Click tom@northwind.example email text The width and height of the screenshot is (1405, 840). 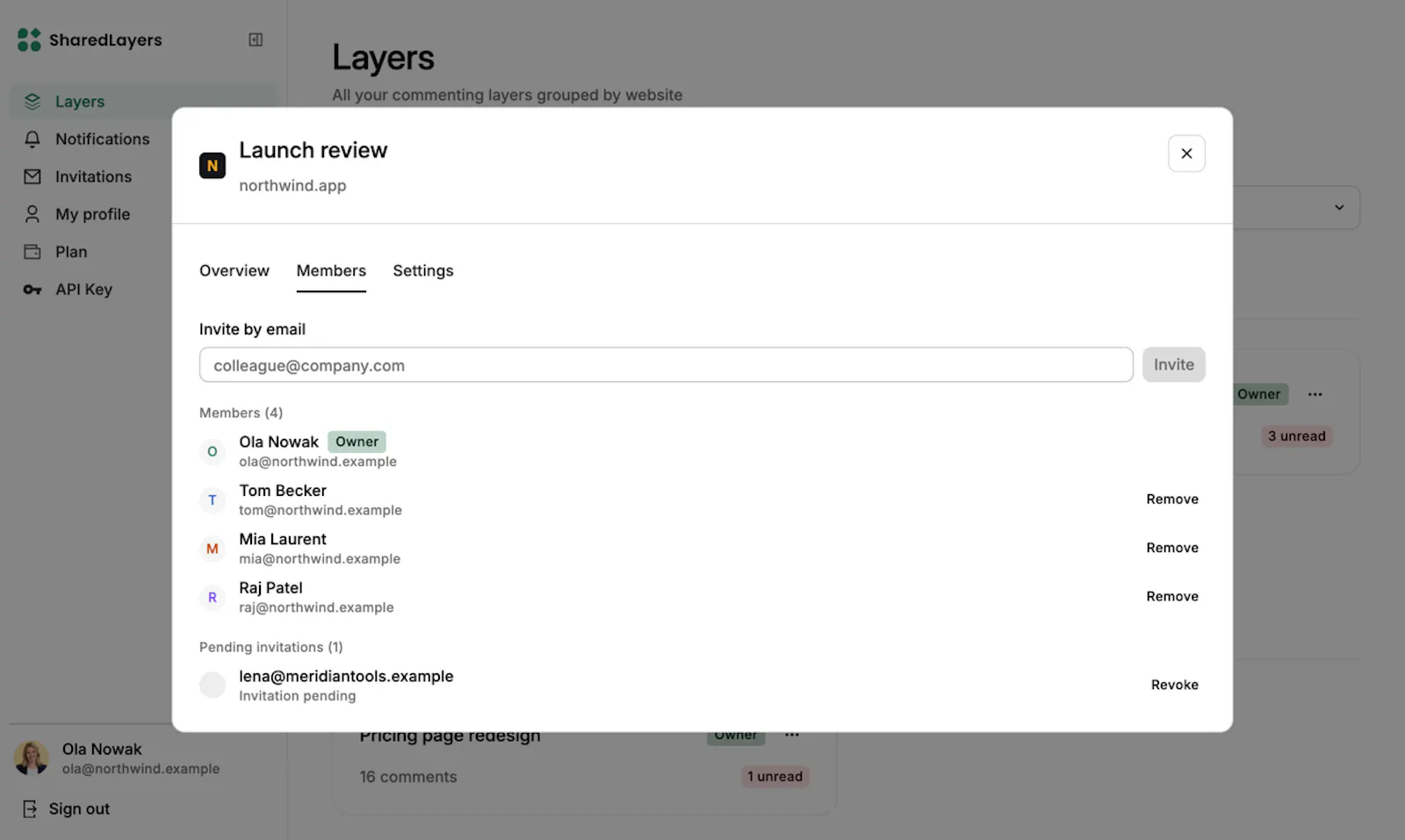[321, 510]
